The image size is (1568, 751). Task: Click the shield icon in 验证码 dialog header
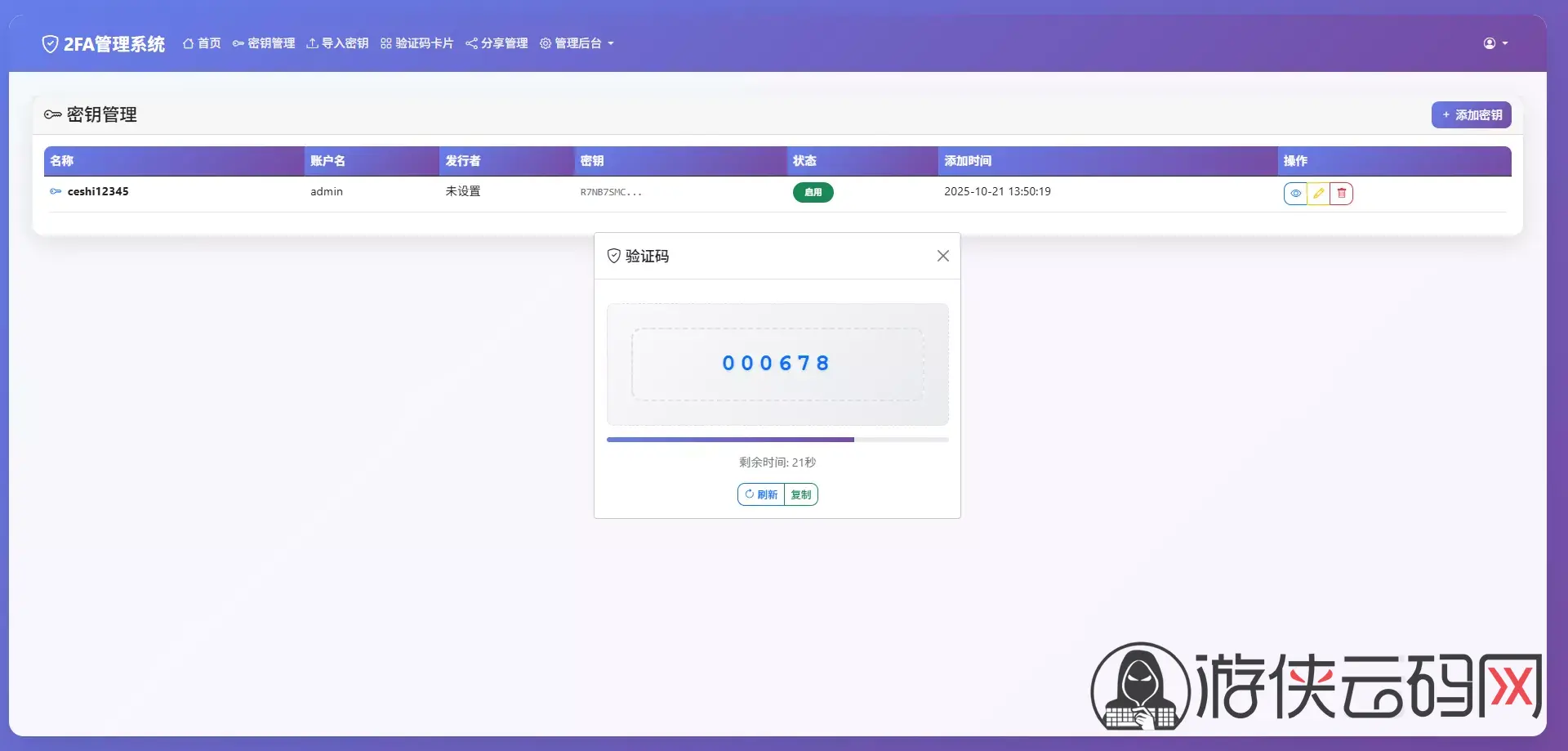613,256
